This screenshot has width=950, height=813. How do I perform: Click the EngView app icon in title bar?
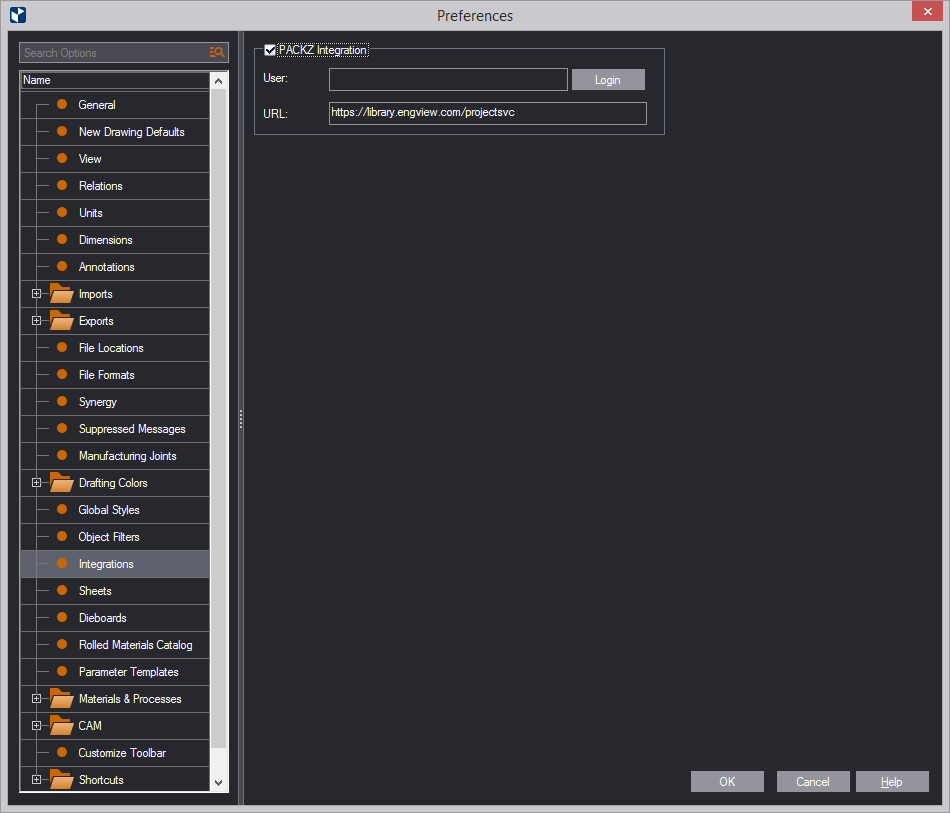click(x=18, y=15)
